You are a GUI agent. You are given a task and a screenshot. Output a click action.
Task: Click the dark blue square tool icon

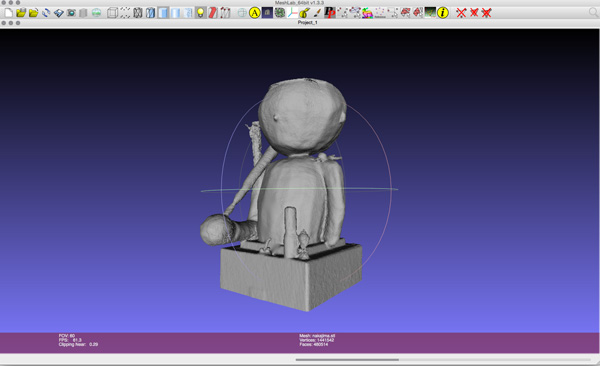pyautogui.click(x=267, y=13)
